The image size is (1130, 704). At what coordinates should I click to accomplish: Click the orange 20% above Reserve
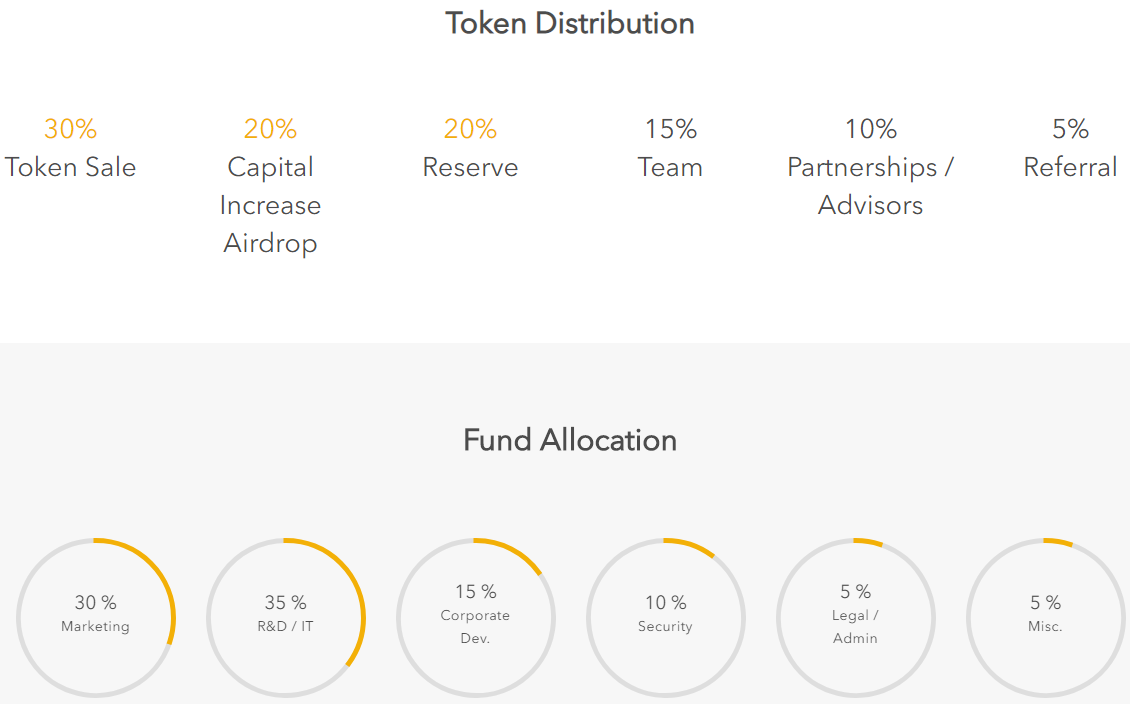(470, 129)
